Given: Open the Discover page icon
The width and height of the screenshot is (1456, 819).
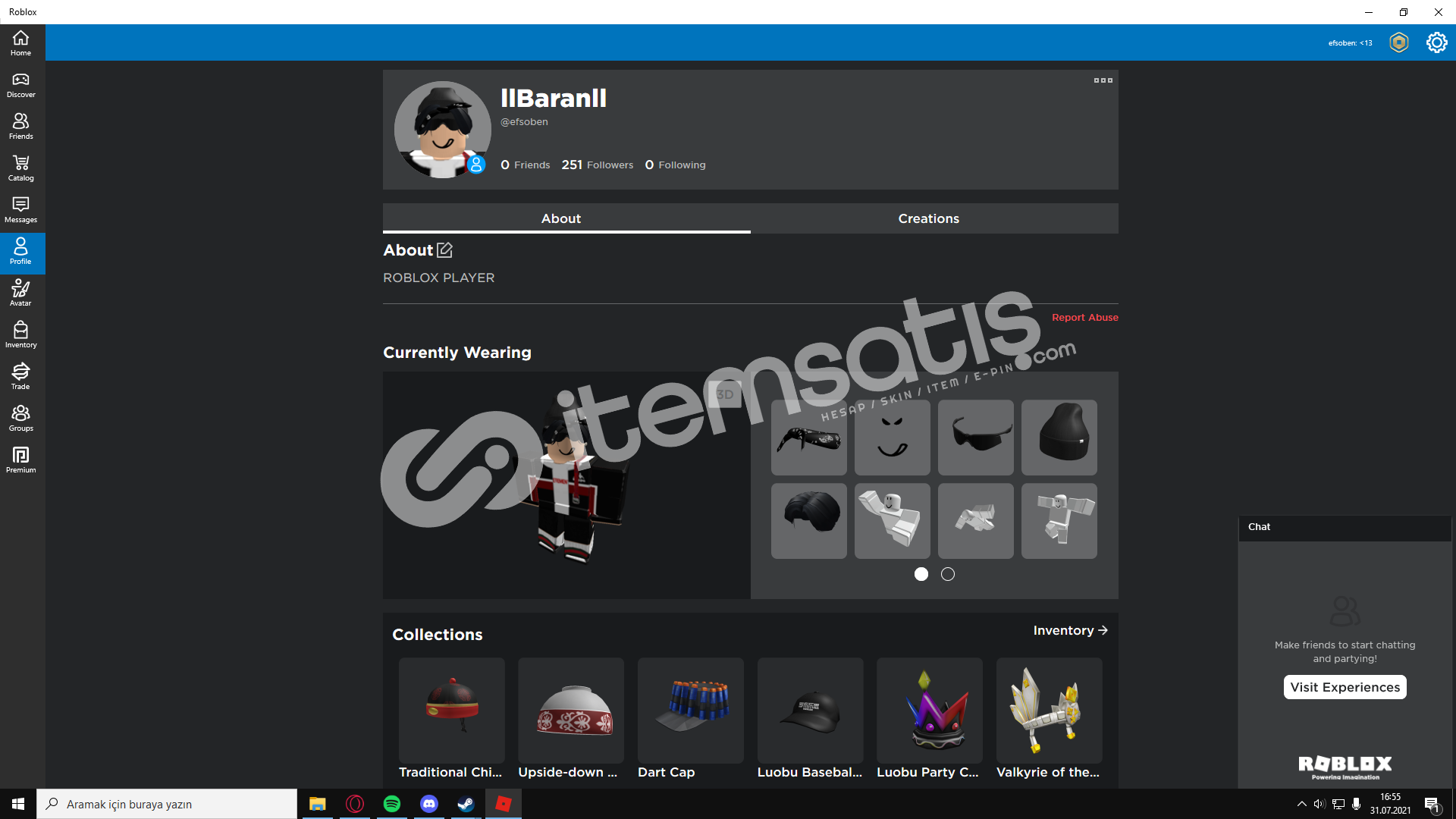Looking at the screenshot, I should (x=21, y=85).
